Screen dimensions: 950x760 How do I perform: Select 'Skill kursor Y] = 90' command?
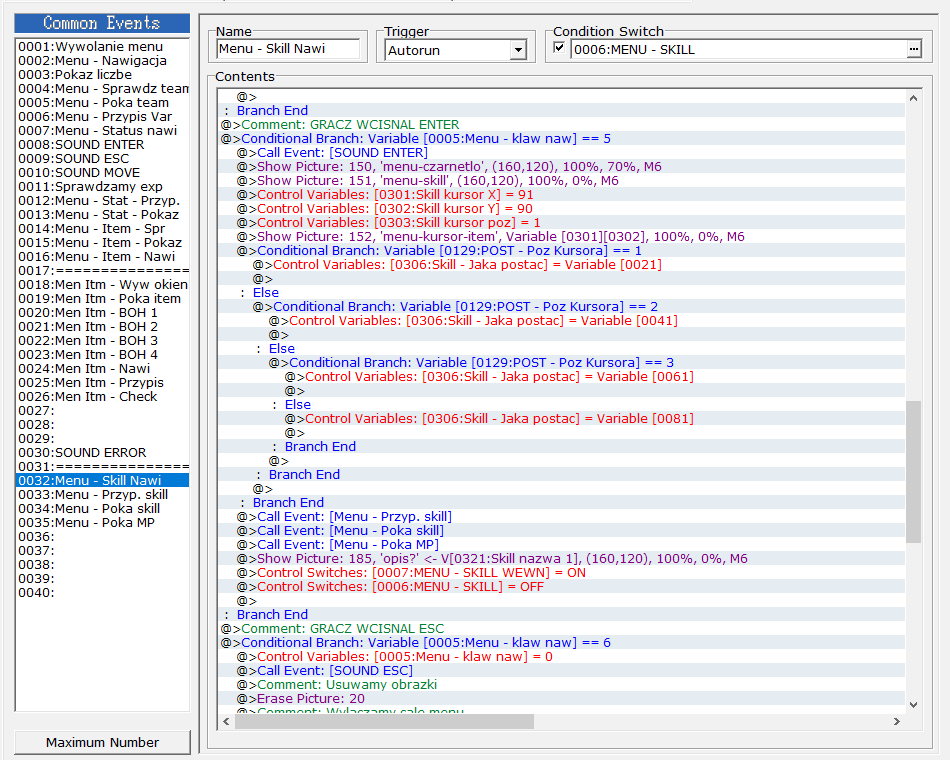(x=562, y=208)
